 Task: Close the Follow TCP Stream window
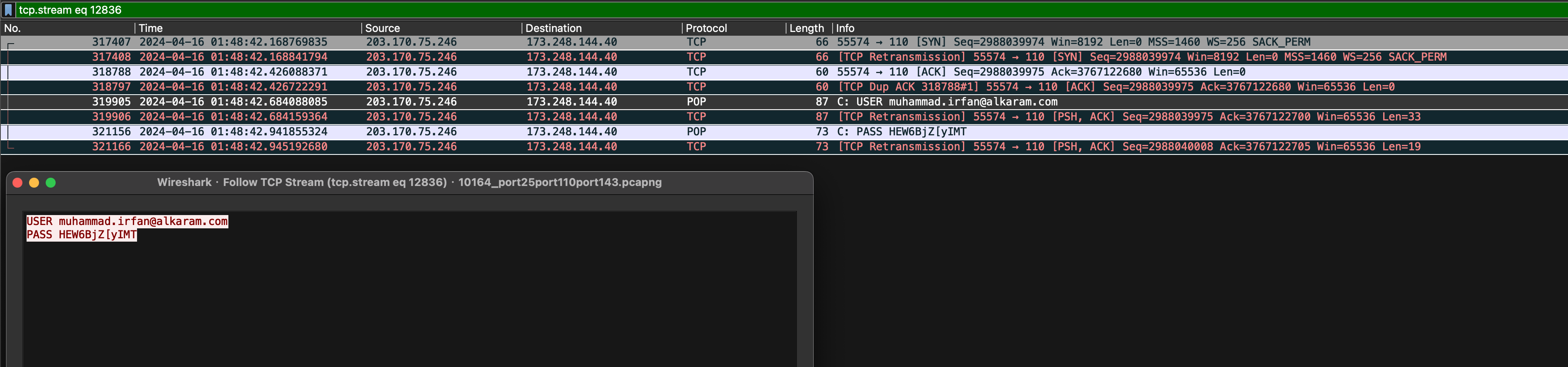pos(18,183)
